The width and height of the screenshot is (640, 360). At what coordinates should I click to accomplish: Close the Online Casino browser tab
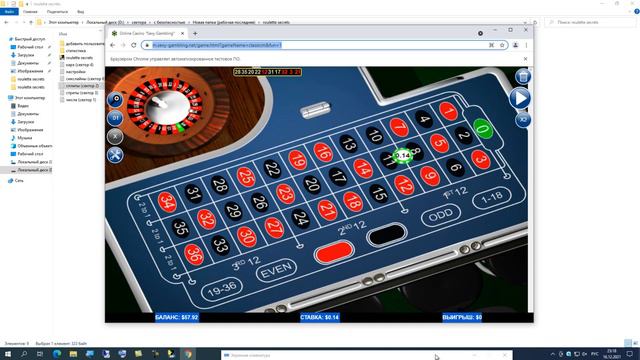tap(182, 33)
